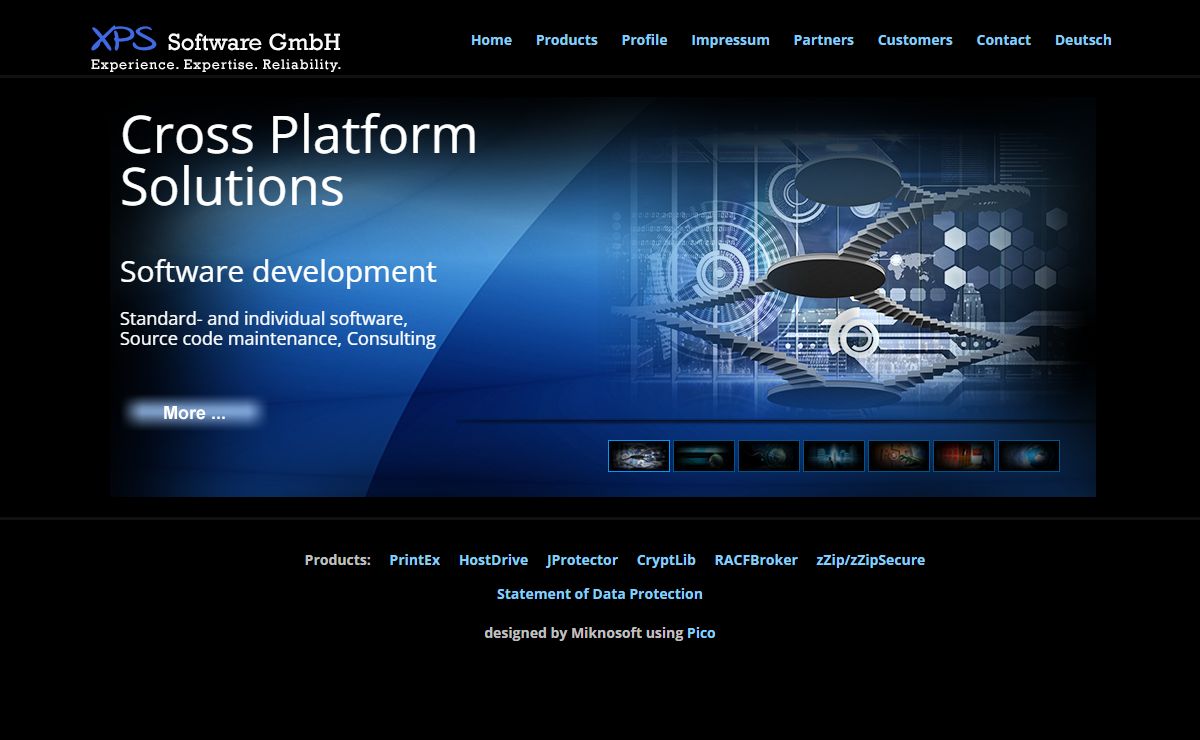
Task: Open the JProtector product link
Action: (582, 560)
